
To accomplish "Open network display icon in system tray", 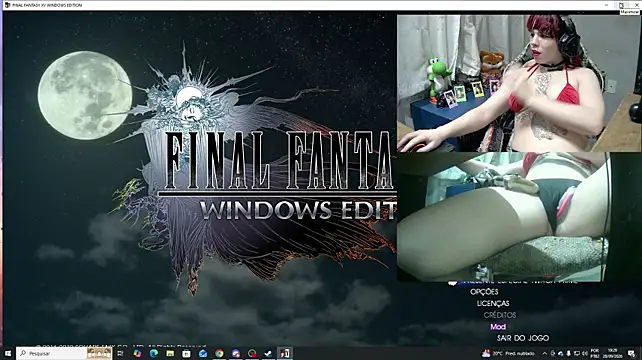I will [577, 353].
